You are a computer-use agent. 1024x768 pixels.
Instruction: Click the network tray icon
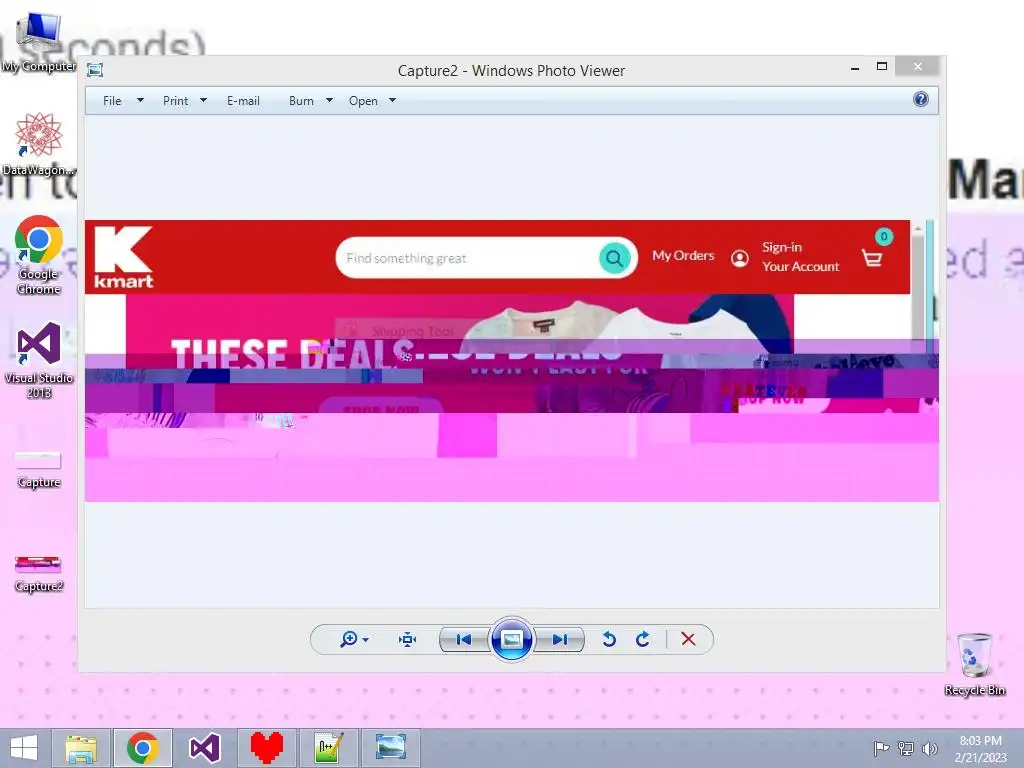pyautogui.click(x=906, y=748)
